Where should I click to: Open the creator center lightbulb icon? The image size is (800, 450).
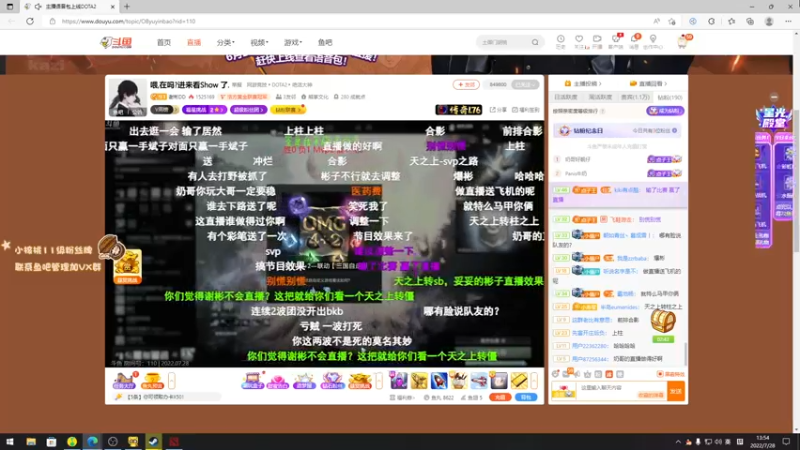coord(653,41)
